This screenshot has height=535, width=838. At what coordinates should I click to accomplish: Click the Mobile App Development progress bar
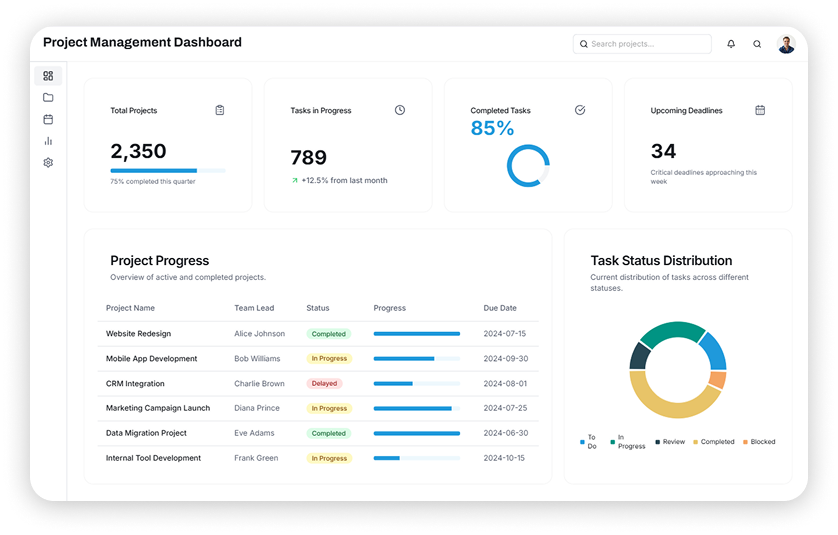[x=416, y=359]
